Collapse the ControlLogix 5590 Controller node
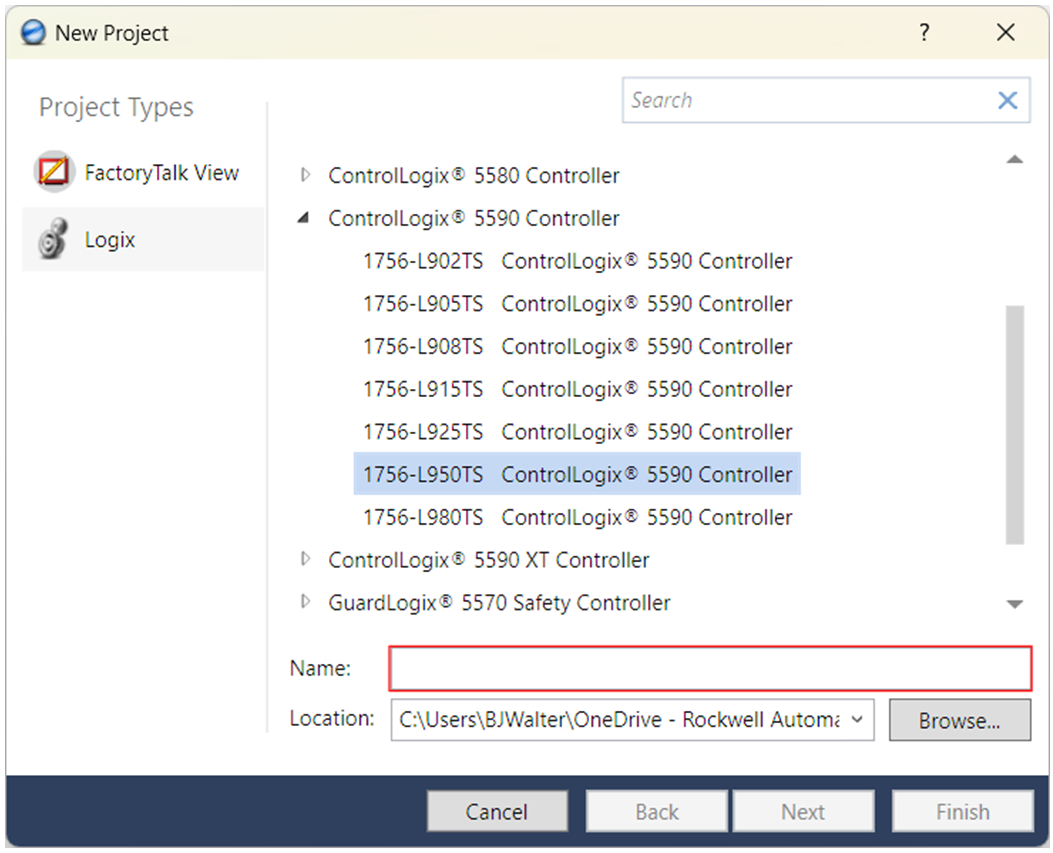This screenshot has height=853, width=1053. [303, 217]
